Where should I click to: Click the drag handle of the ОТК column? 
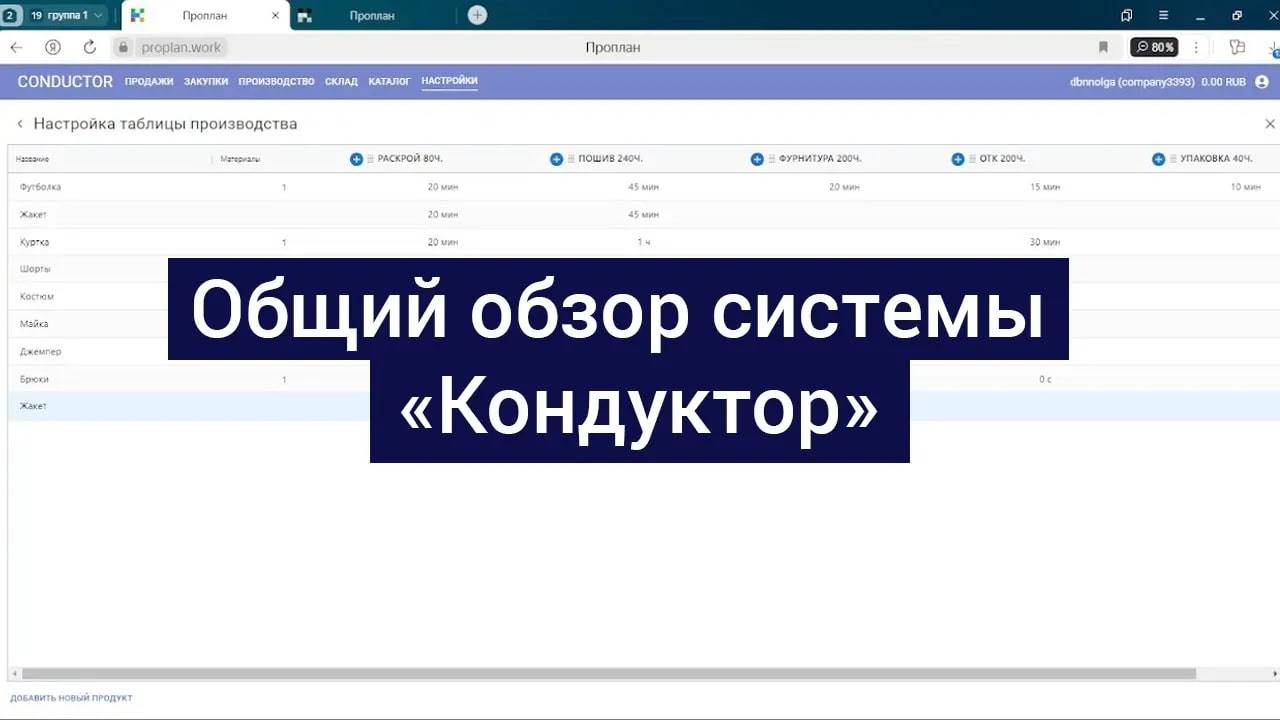972,159
